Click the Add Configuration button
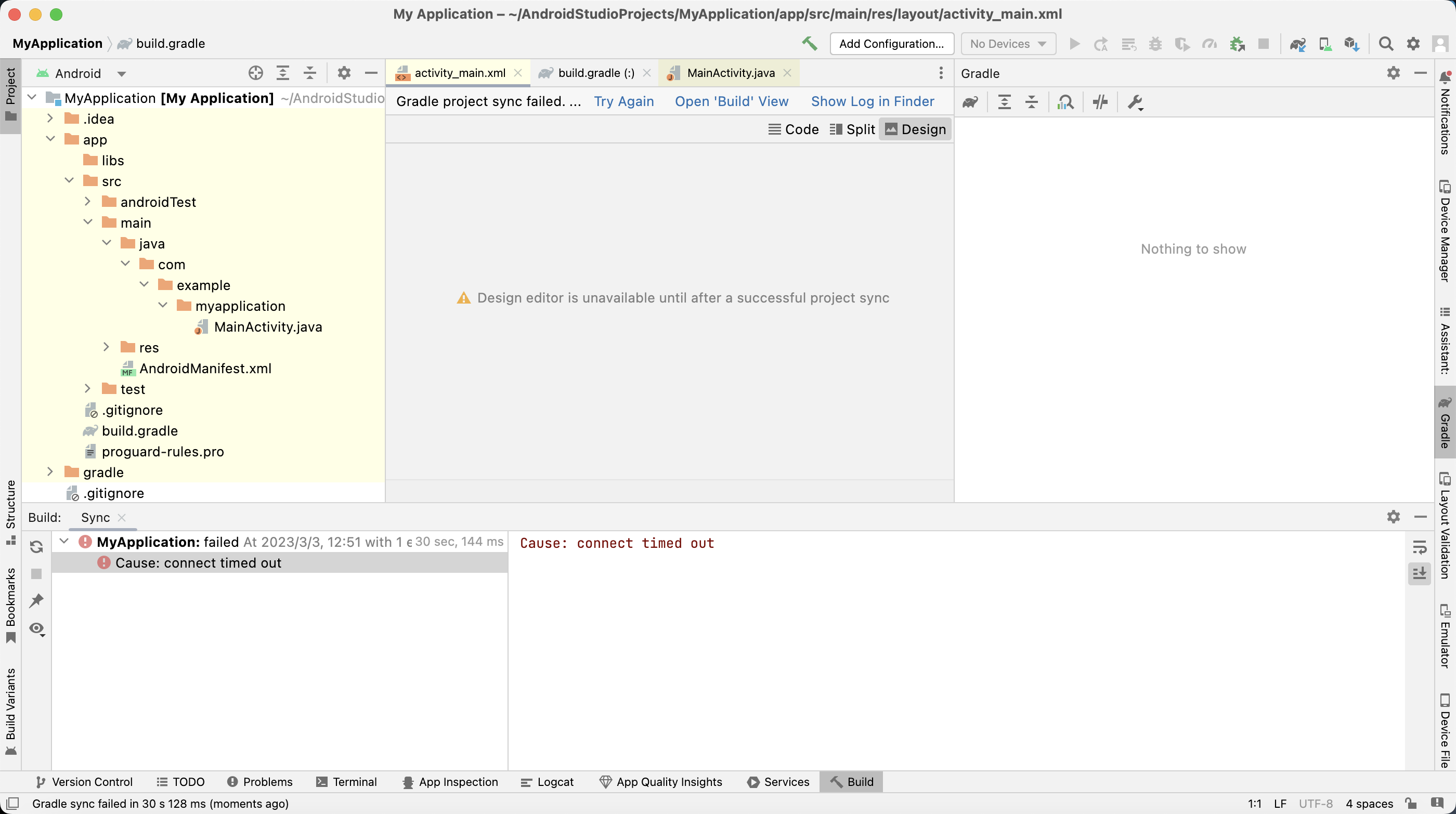This screenshot has width=1456, height=814. pos(891,44)
